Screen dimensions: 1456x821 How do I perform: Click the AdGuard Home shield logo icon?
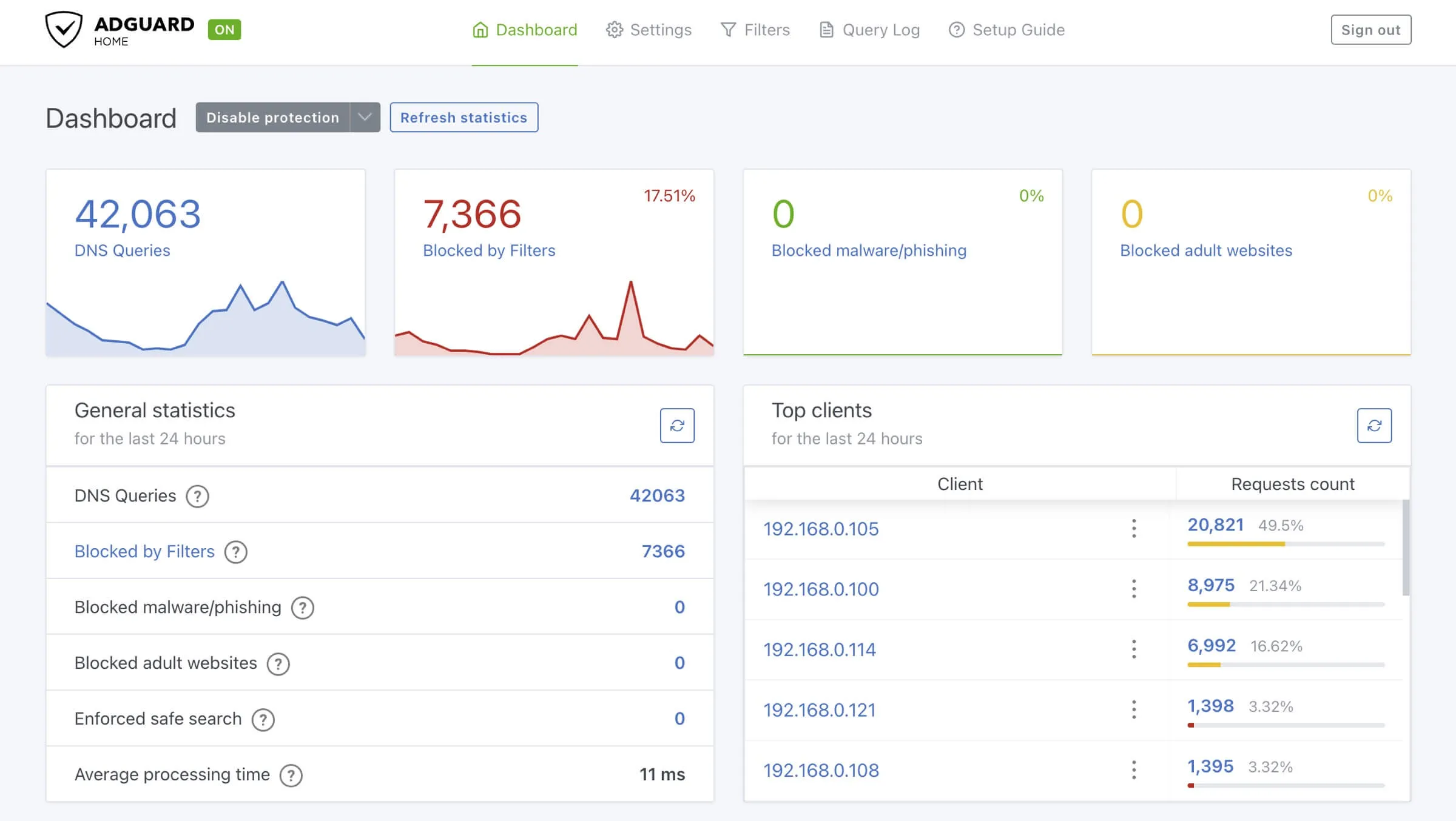tap(62, 30)
